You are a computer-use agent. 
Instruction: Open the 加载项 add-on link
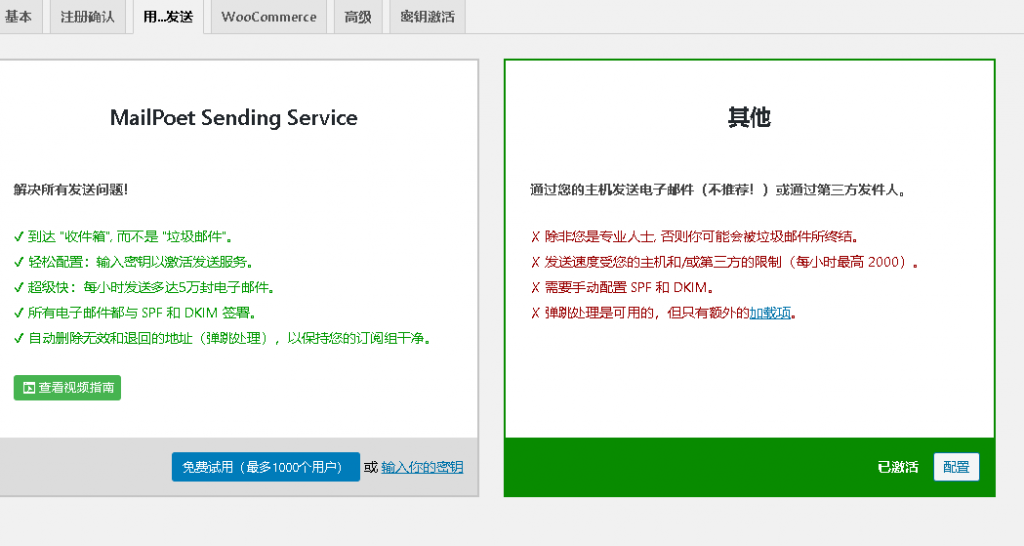coord(770,313)
